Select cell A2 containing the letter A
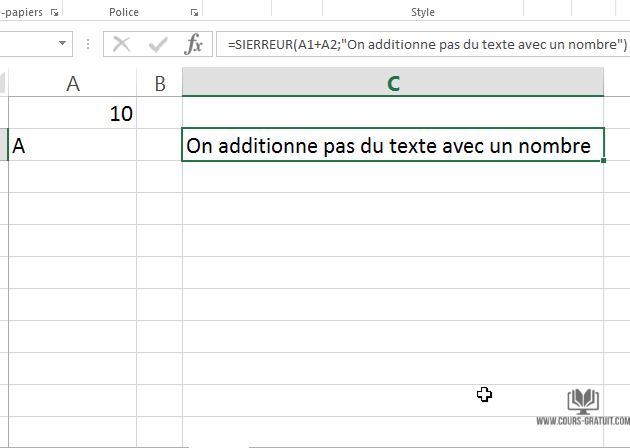 [x=72, y=146]
